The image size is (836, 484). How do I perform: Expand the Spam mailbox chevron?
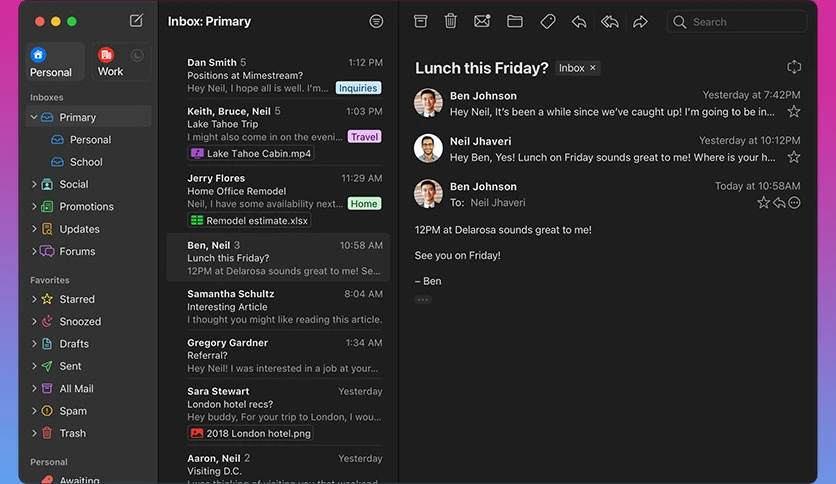coord(34,411)
